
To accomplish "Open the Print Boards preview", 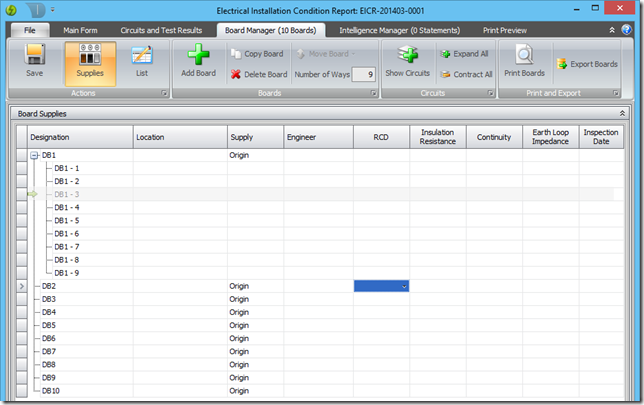I will (524, 56).
